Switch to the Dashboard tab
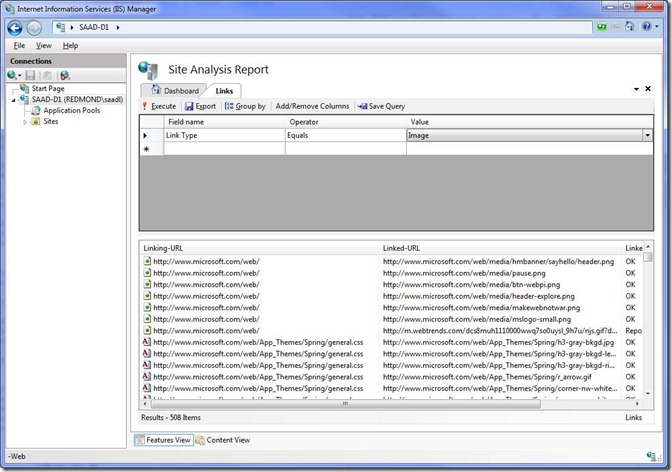Screen dimensions: 672x472 (175, 90)
